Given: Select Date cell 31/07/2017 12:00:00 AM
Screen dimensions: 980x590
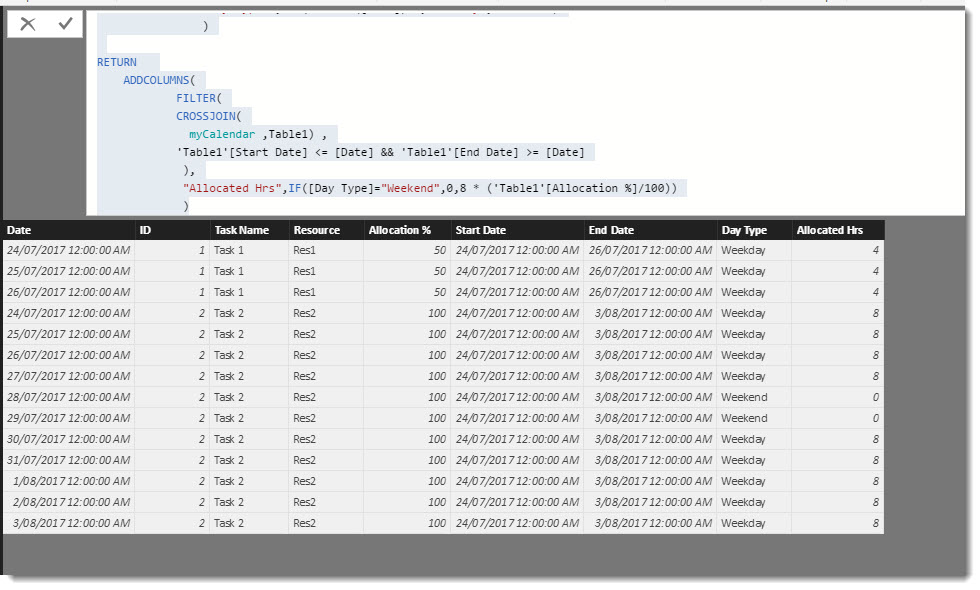Looking at the screenshot, I should [x=69, y=460].
